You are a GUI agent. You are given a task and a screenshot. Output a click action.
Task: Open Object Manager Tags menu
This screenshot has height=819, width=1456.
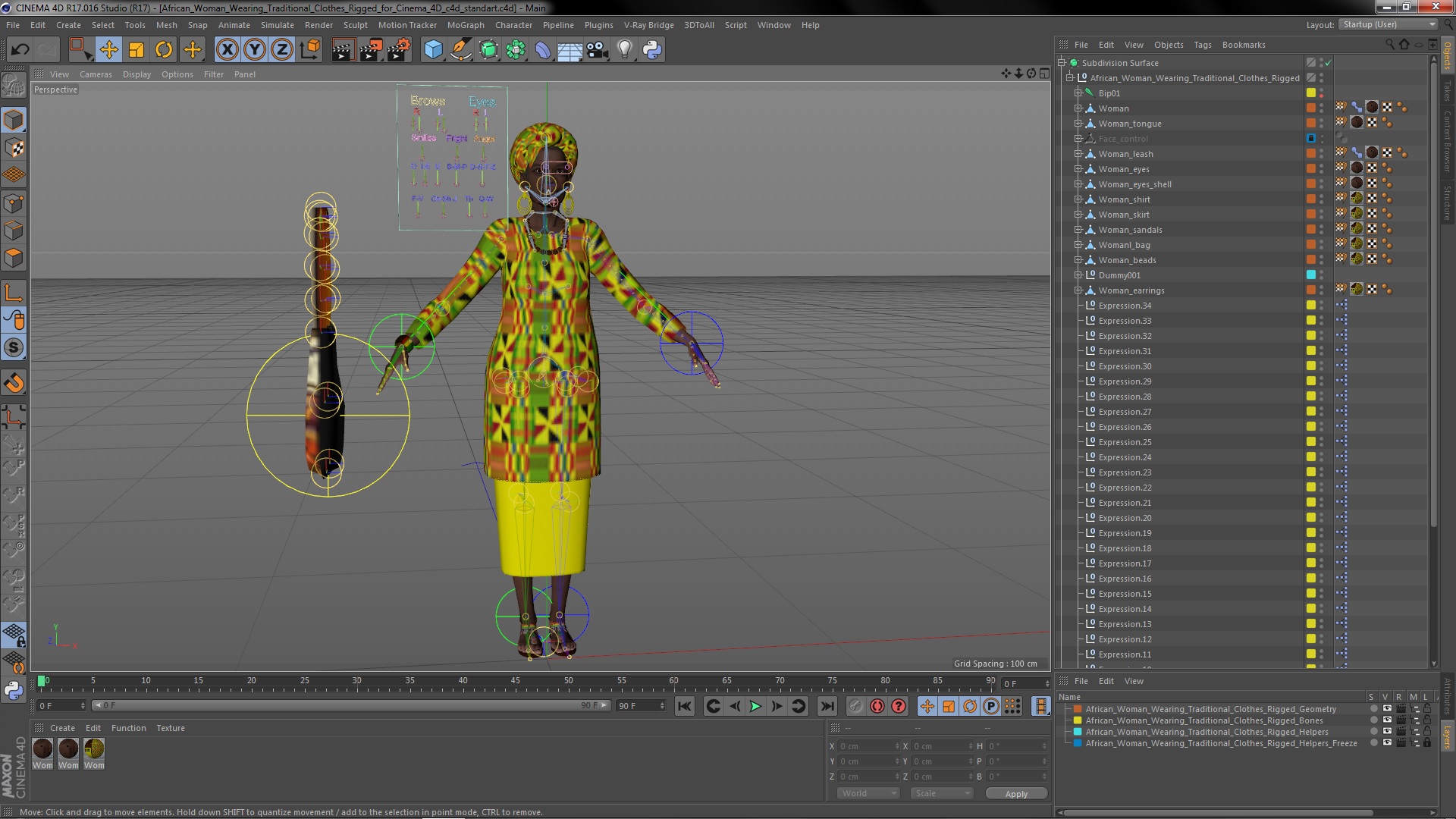pos(1203,45)
